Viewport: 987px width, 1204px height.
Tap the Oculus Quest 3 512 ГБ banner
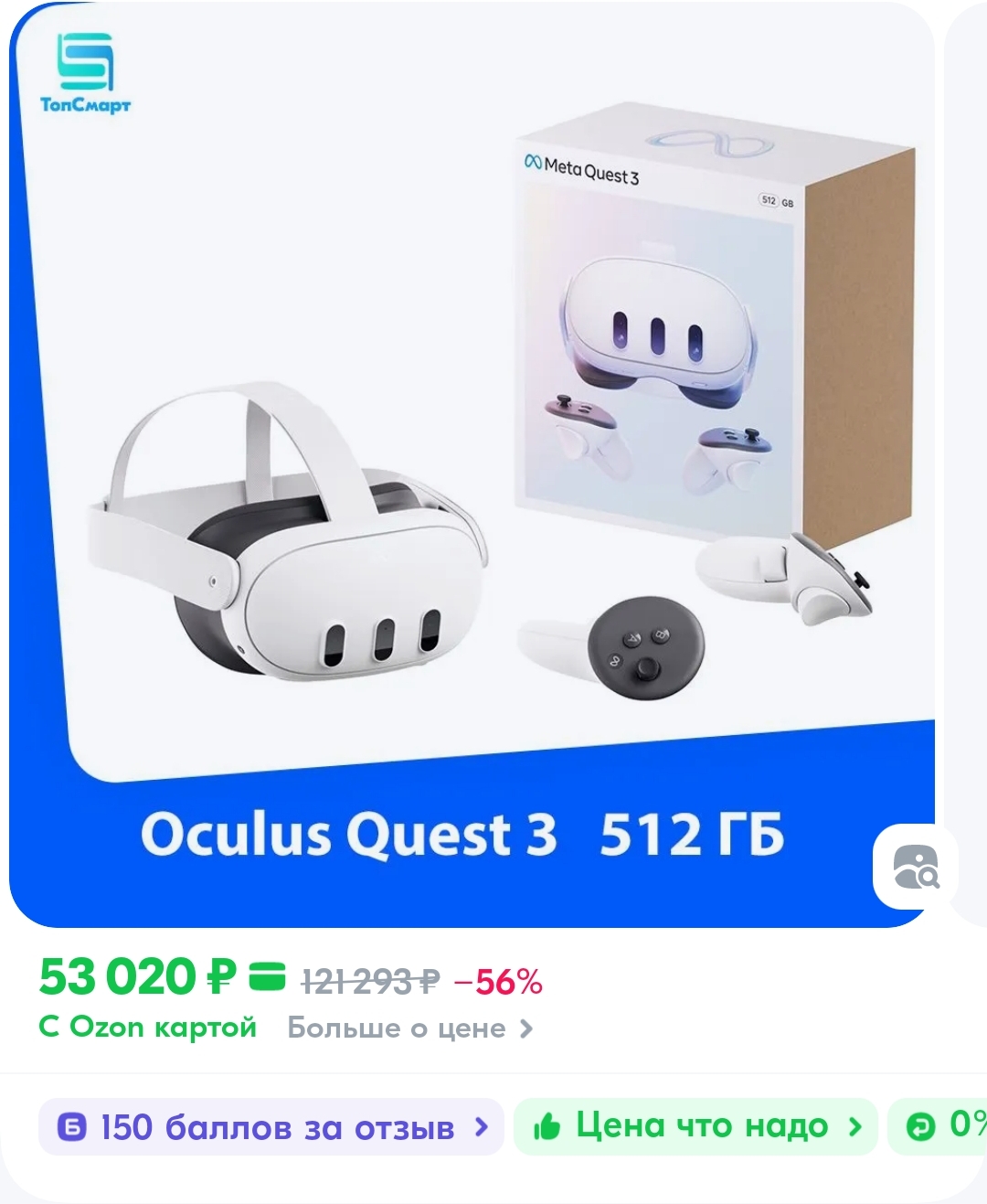point(462,834)
